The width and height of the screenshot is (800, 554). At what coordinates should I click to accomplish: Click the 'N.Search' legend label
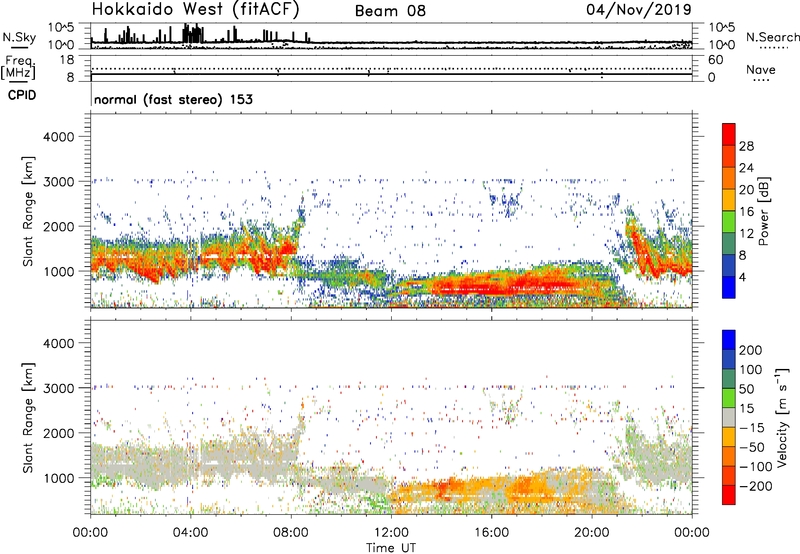pos(773,37)
